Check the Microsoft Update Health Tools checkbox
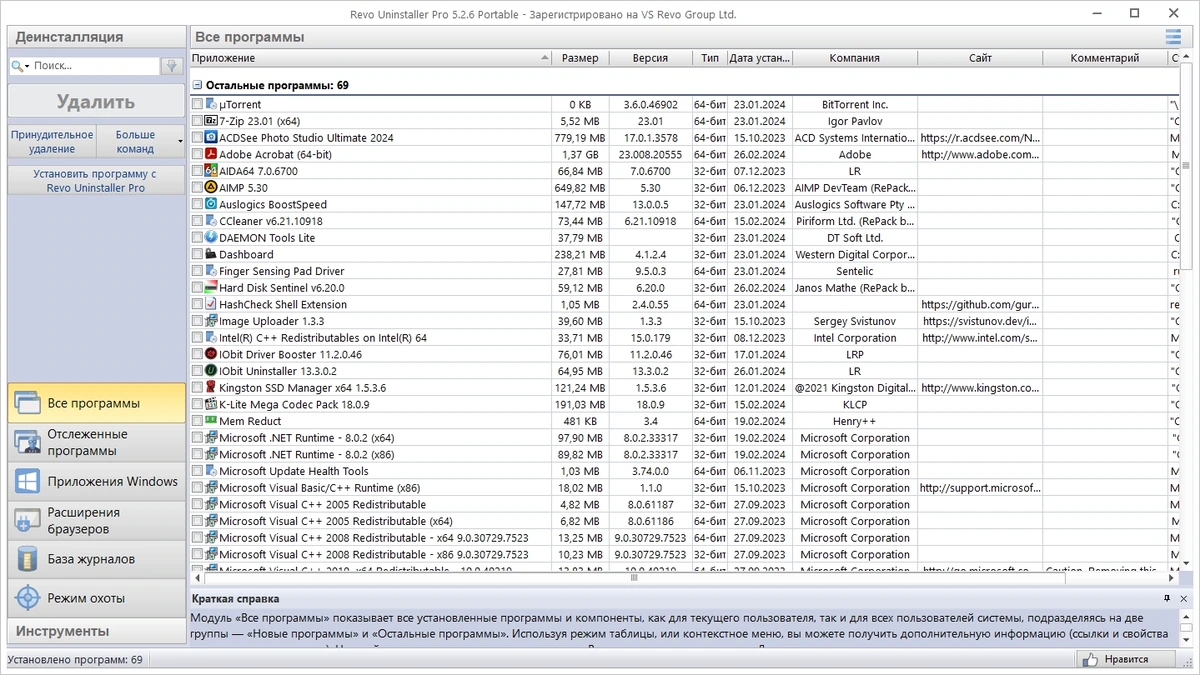This screenshot has width=1200, height=675. point(197,471)
